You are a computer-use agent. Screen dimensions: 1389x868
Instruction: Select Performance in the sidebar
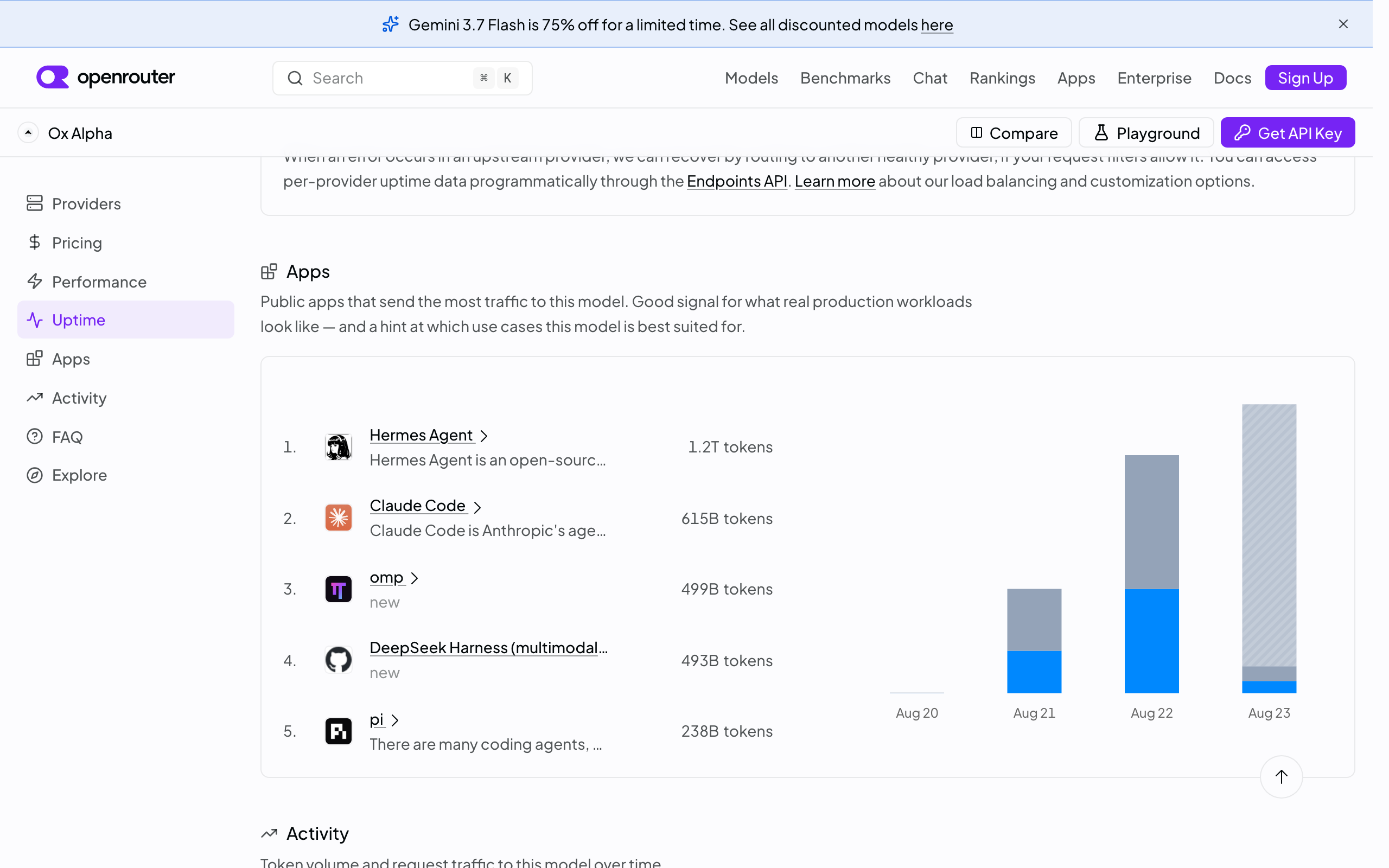(126, 282)
